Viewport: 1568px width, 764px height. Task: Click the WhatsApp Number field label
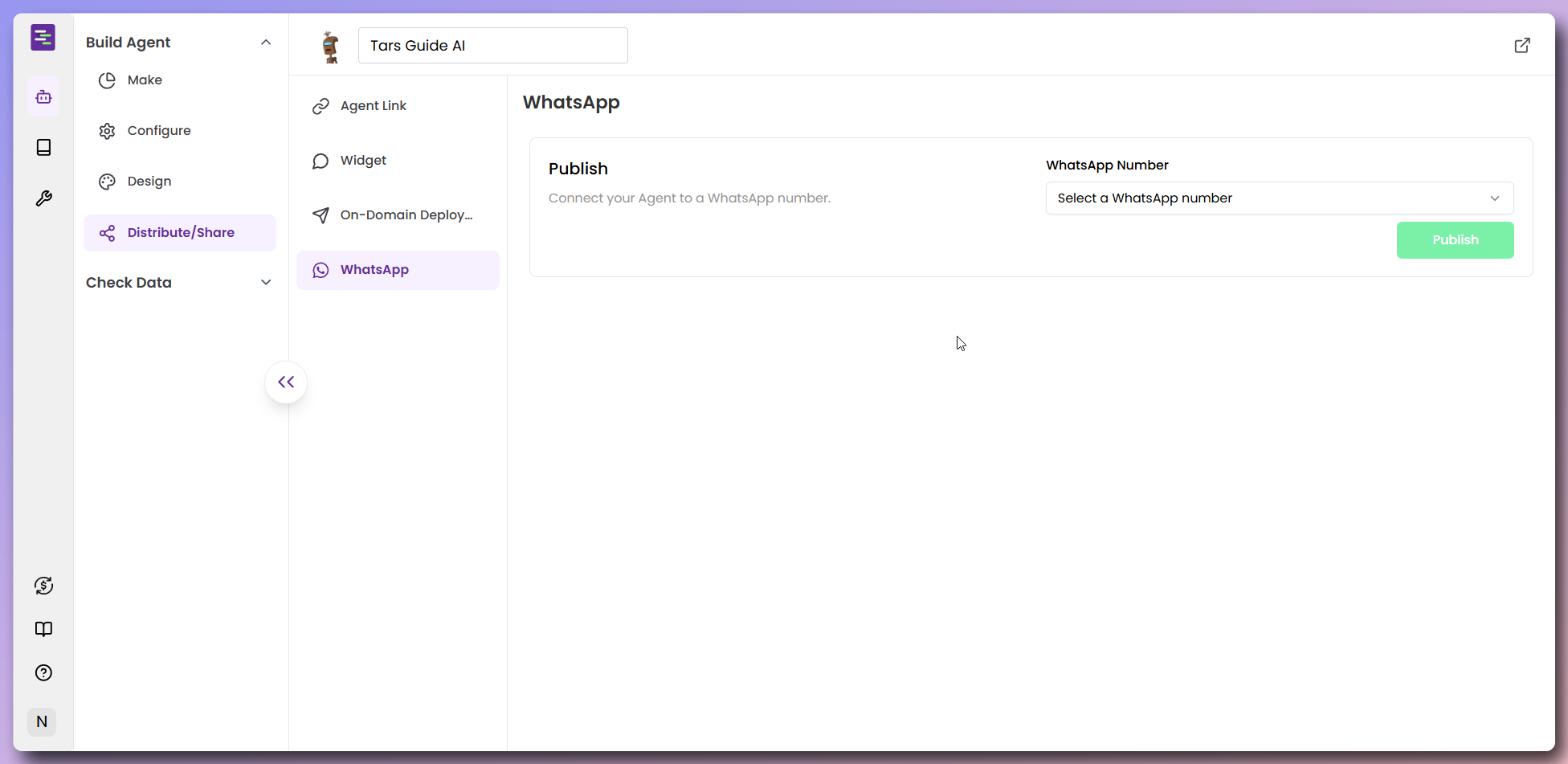1107,165
